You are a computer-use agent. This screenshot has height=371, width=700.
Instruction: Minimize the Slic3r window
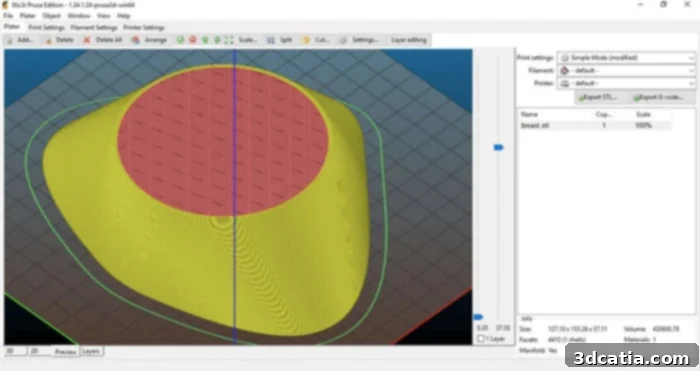point(640,5)
